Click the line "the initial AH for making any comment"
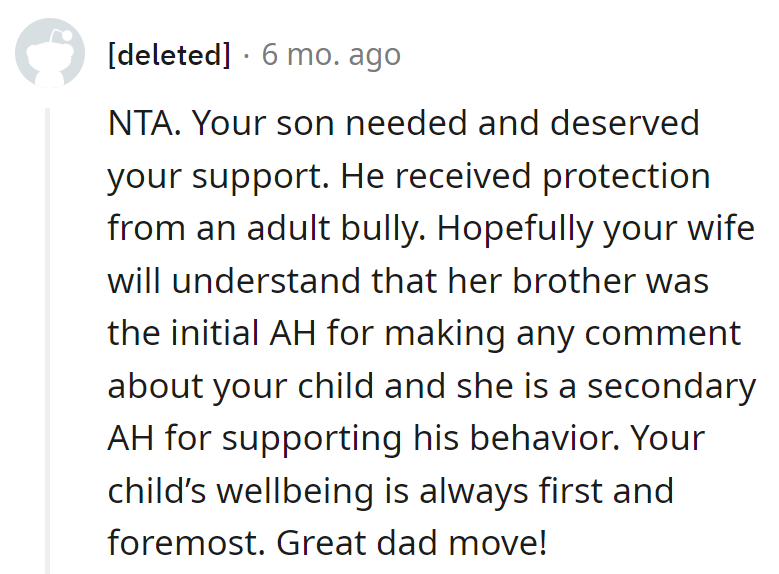Screen dimensions: 779x574 [x=424, y=333]
